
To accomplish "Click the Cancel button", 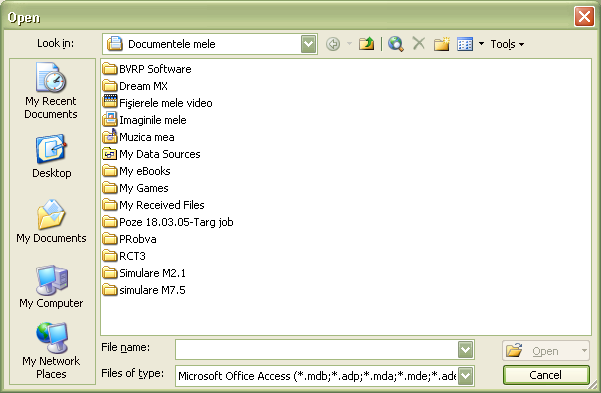I will [546, 375].
